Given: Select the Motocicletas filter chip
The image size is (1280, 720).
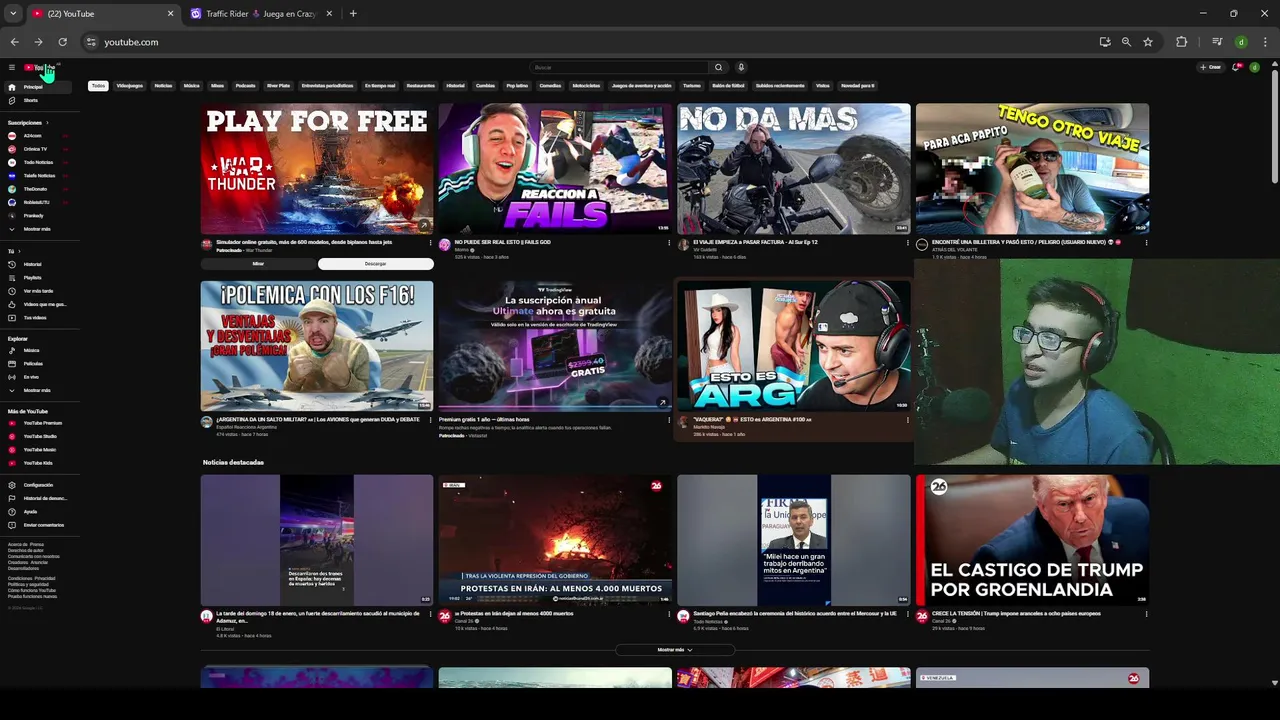Looking at the screenshot, I should point(586,86).
